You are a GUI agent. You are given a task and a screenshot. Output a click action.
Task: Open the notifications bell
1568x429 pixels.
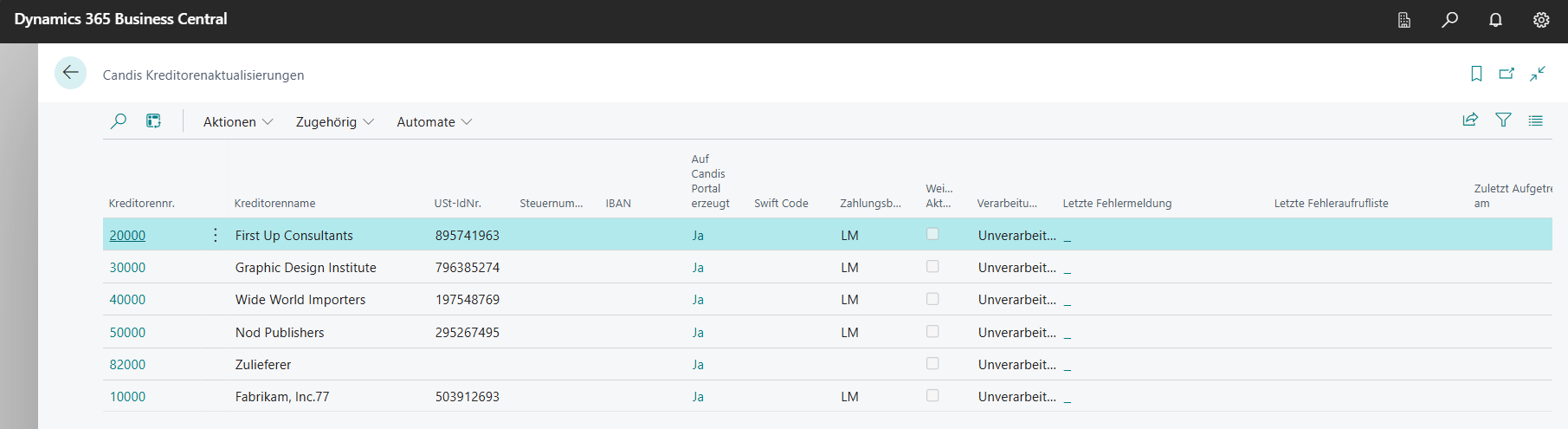coord(1495,20)
